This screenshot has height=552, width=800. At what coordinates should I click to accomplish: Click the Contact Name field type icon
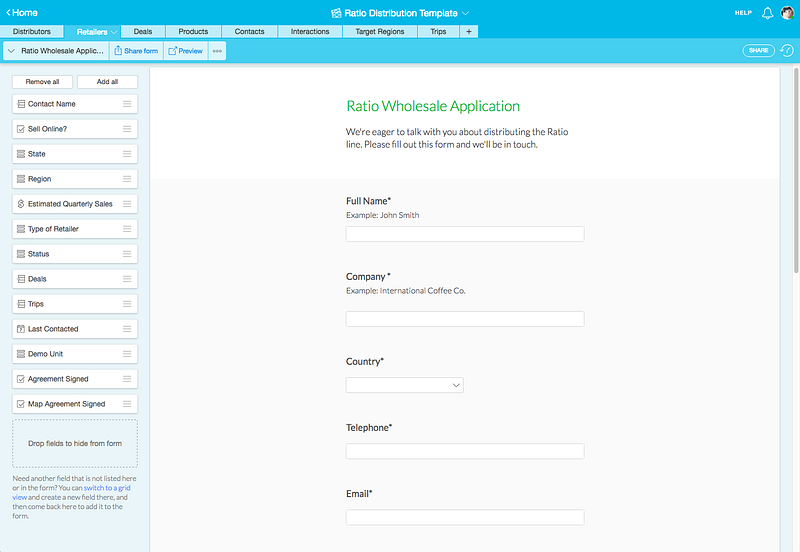[x=21, y=104]
